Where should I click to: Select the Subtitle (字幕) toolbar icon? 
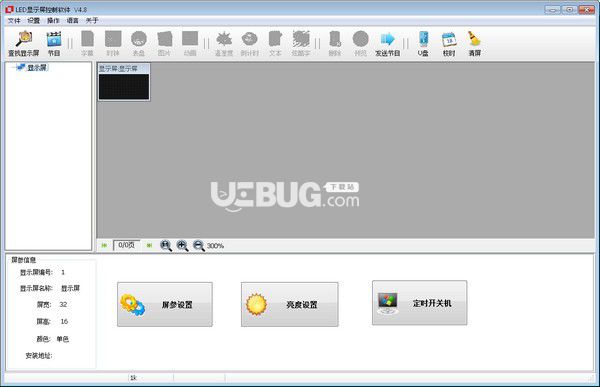tap(87, 39)
